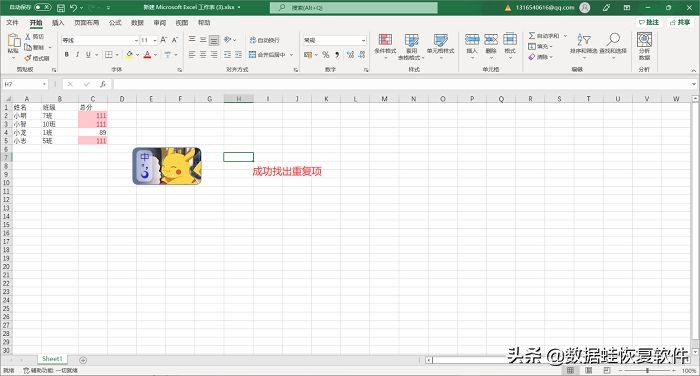Toggle Bold formatting

(x=67, y=54)
